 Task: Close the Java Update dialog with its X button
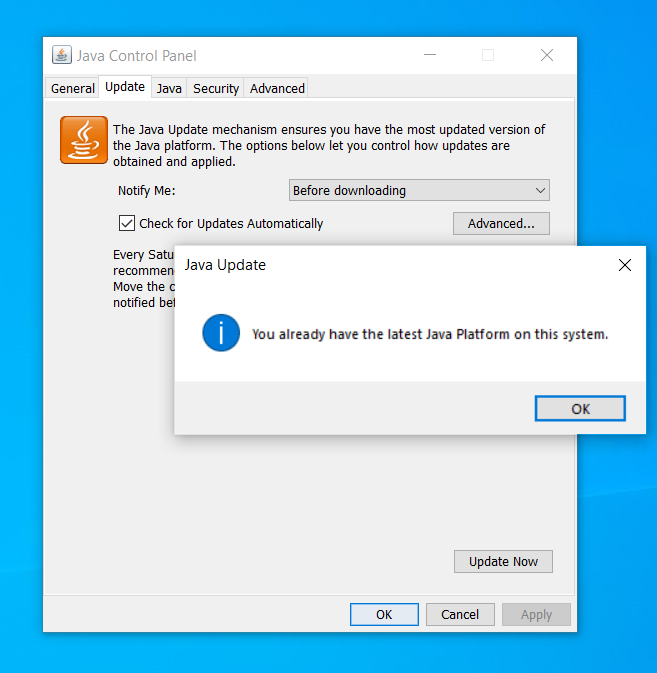(625, 265)
